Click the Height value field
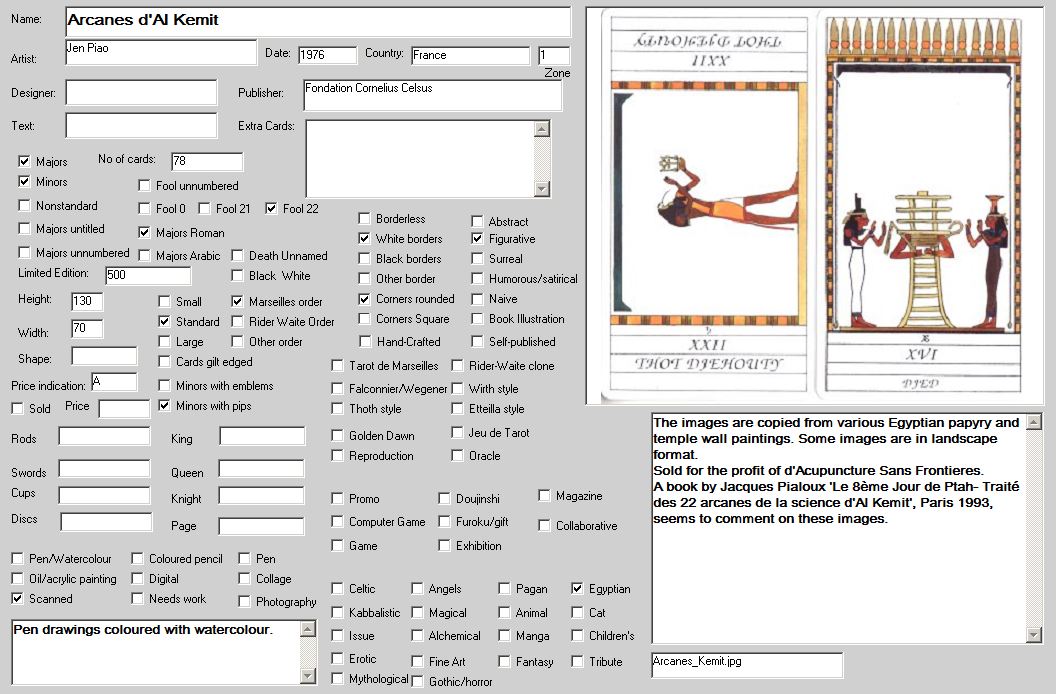Viewport: 1056px width, 694px height. [x=87, y=301]
